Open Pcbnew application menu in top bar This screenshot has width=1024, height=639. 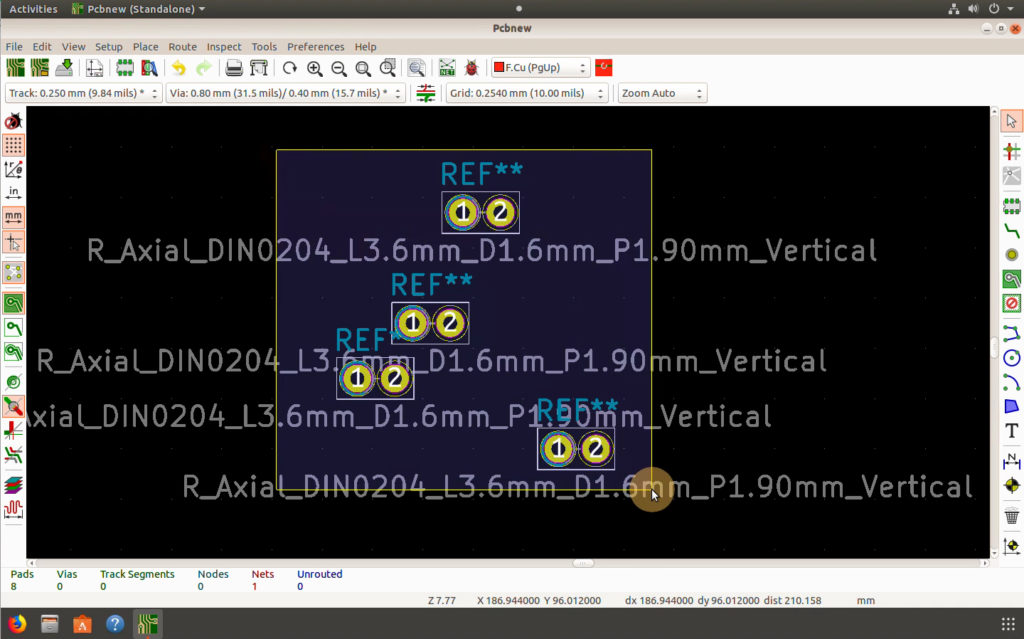pos(138,9)
